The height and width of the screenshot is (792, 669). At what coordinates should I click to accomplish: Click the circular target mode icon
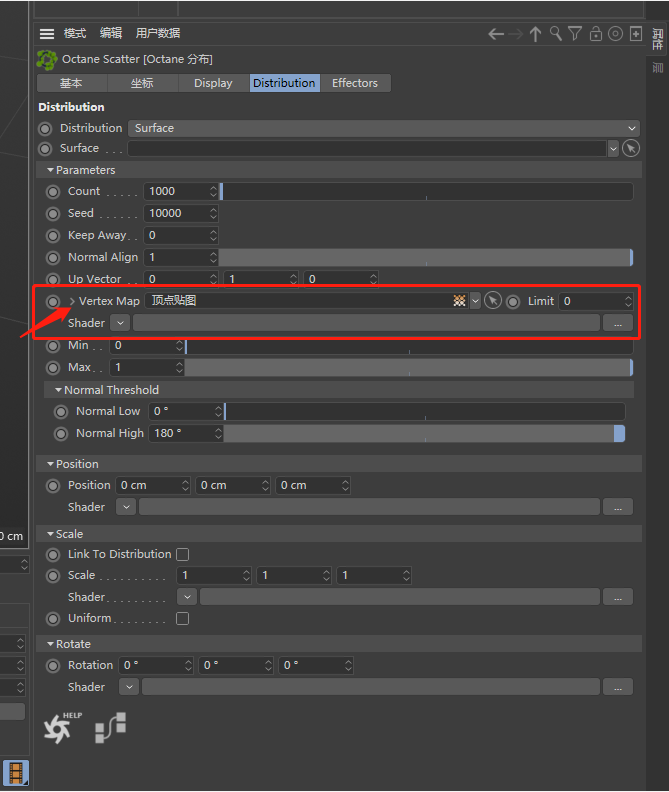615,34
